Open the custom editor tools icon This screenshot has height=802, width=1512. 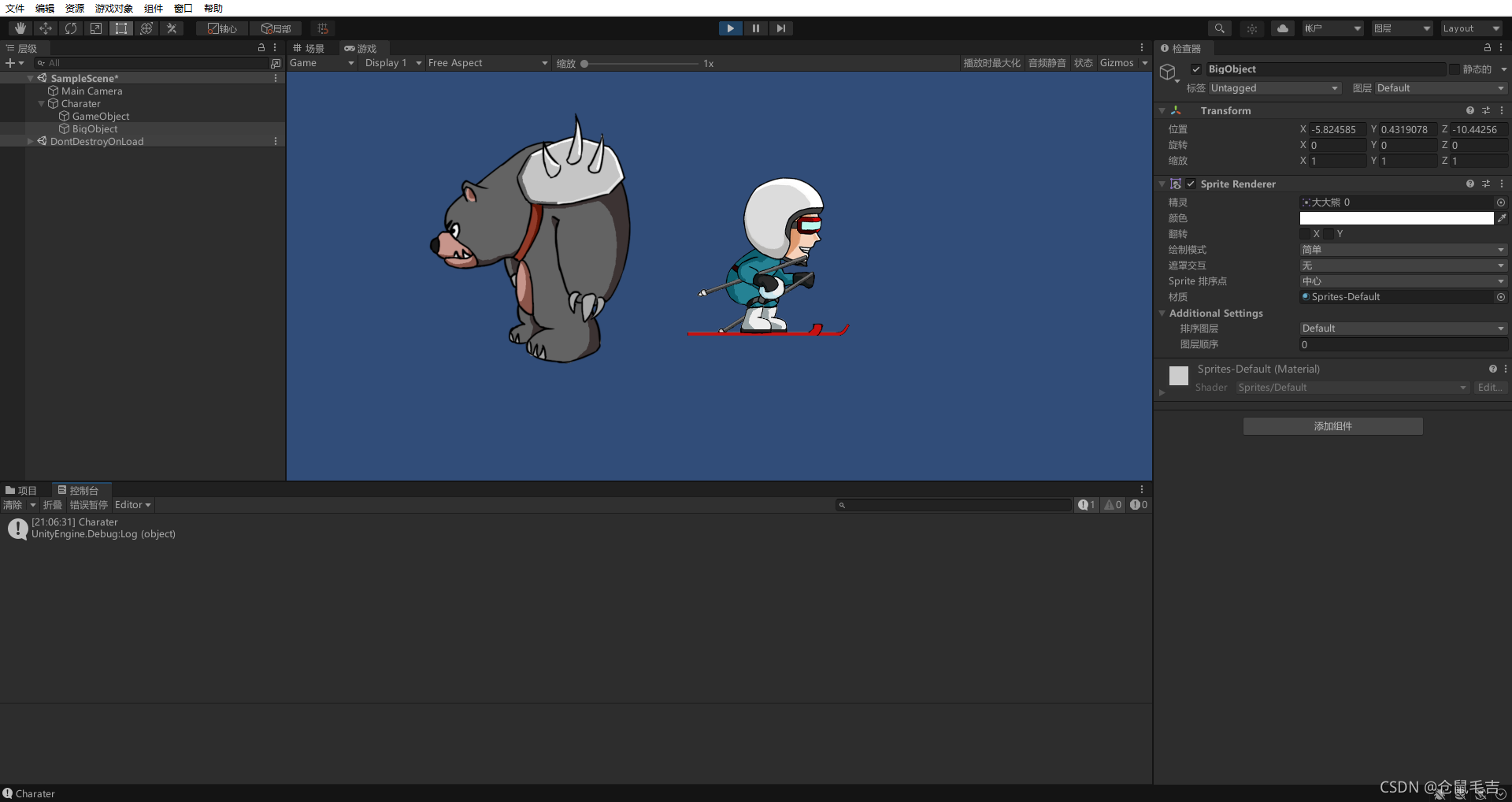coord(172,28)
